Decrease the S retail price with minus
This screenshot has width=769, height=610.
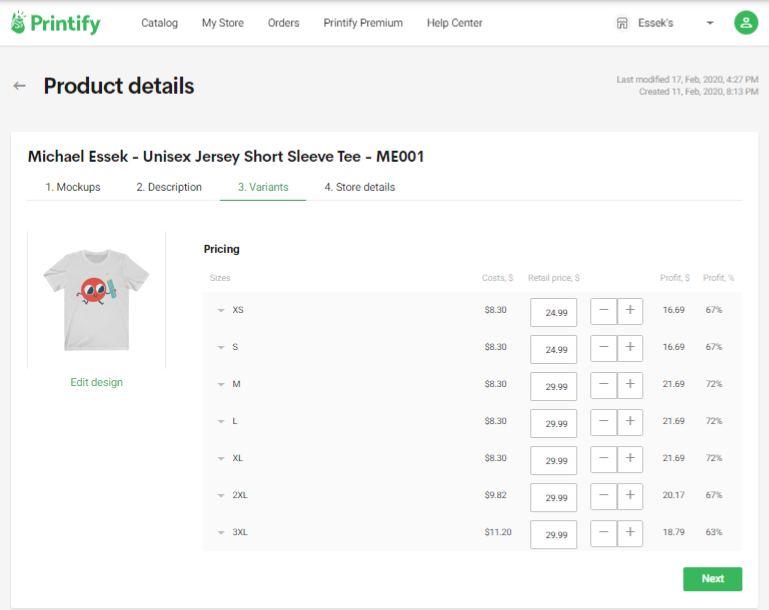click(x=603, y=348)
